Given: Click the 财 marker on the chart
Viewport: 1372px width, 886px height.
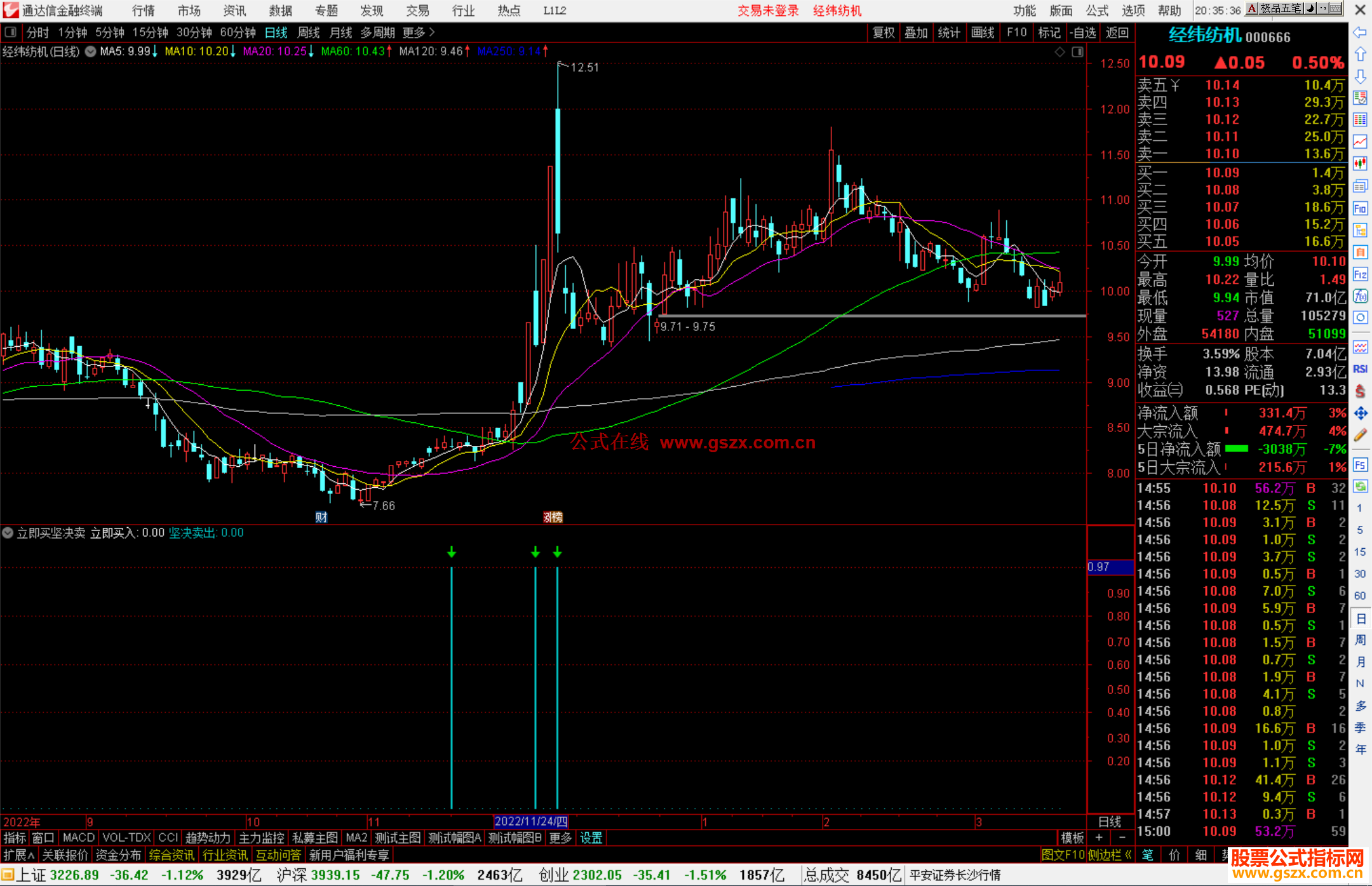Looking at the screenshot, I should pyautogui.click(x=321, y=517).
